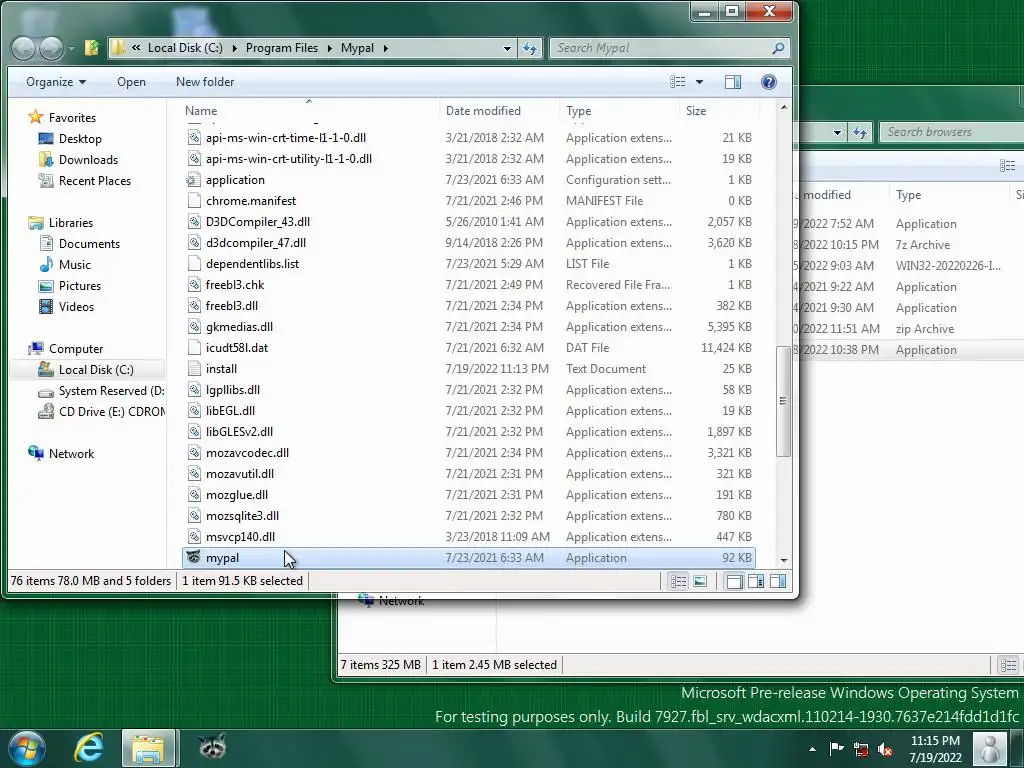Select api-ms-win-crt-time-l1-1-0.dll file
The image size is (1024, 768).
tap(285, 138)
